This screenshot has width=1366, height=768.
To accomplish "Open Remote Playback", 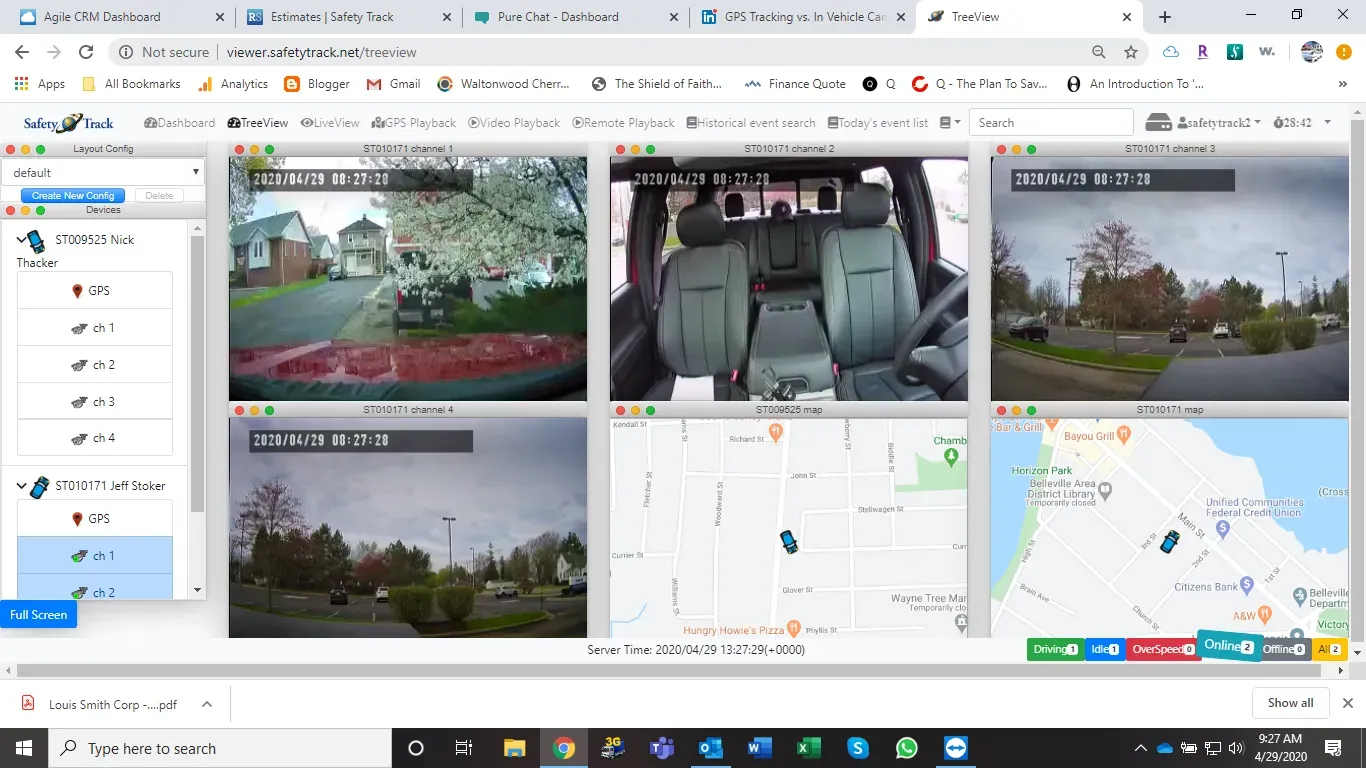I will click(x=623, y=122).
